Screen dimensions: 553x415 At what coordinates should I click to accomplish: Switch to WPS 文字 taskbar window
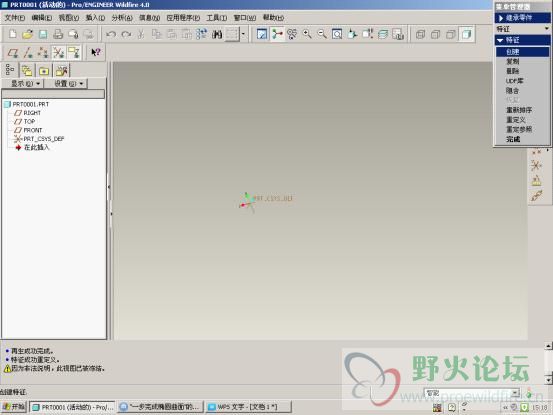click(248, 407)
